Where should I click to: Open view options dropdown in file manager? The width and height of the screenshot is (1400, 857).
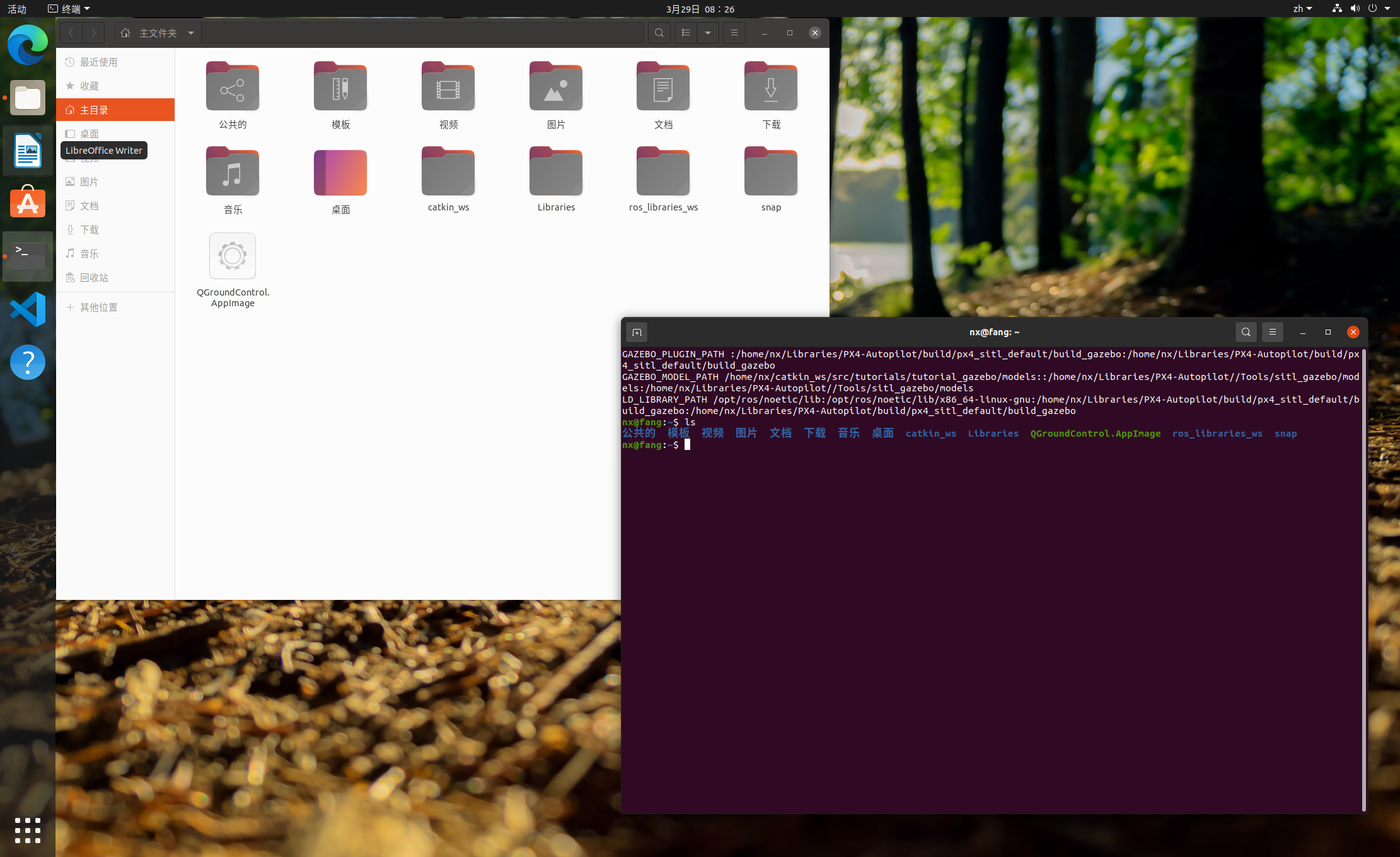click(708, 33)
